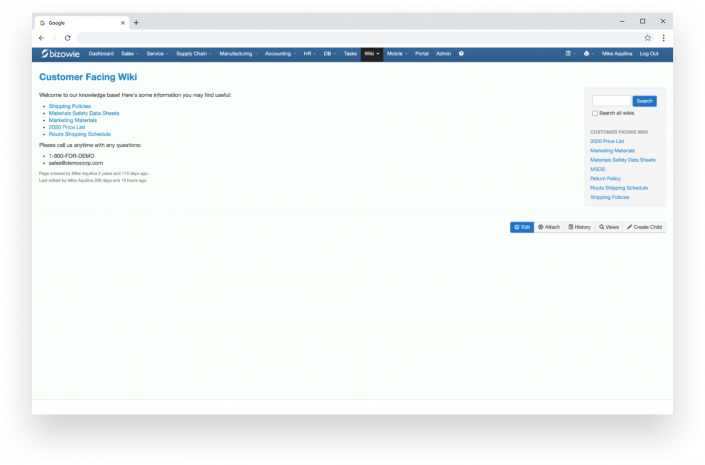Click the CUSTOMER FACING WIKI sidebar header
This screenshot has height=465, width=705.
[x=619, y=132]
